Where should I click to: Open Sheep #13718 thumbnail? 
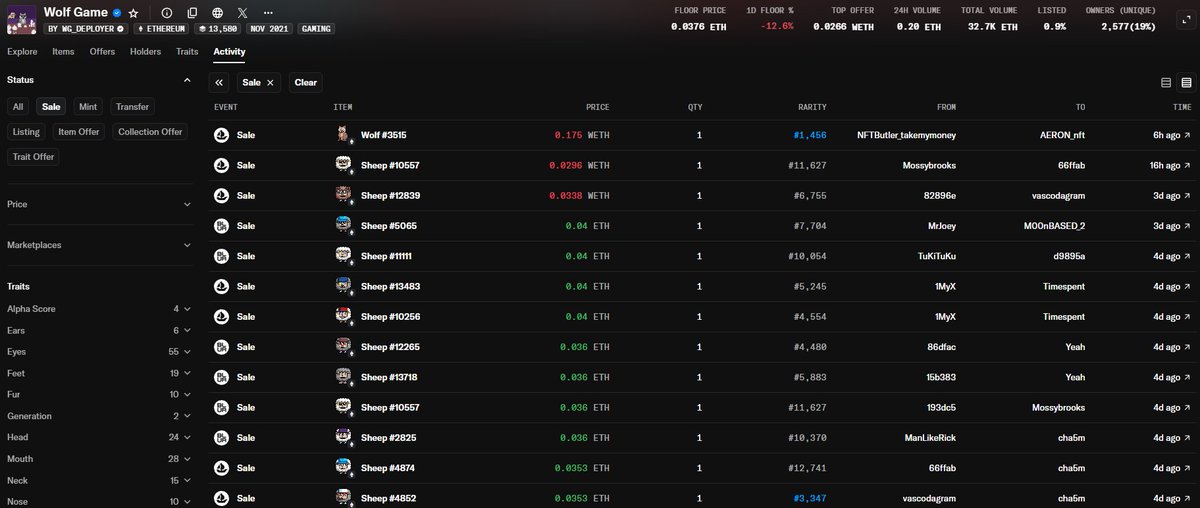tap(343, 376)
